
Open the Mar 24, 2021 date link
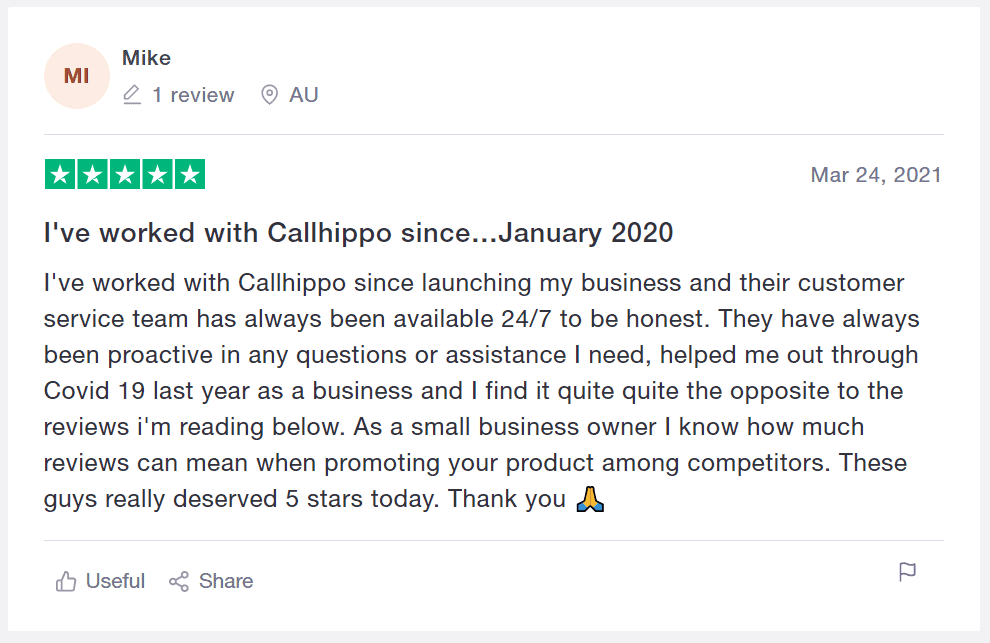[876, 175]
